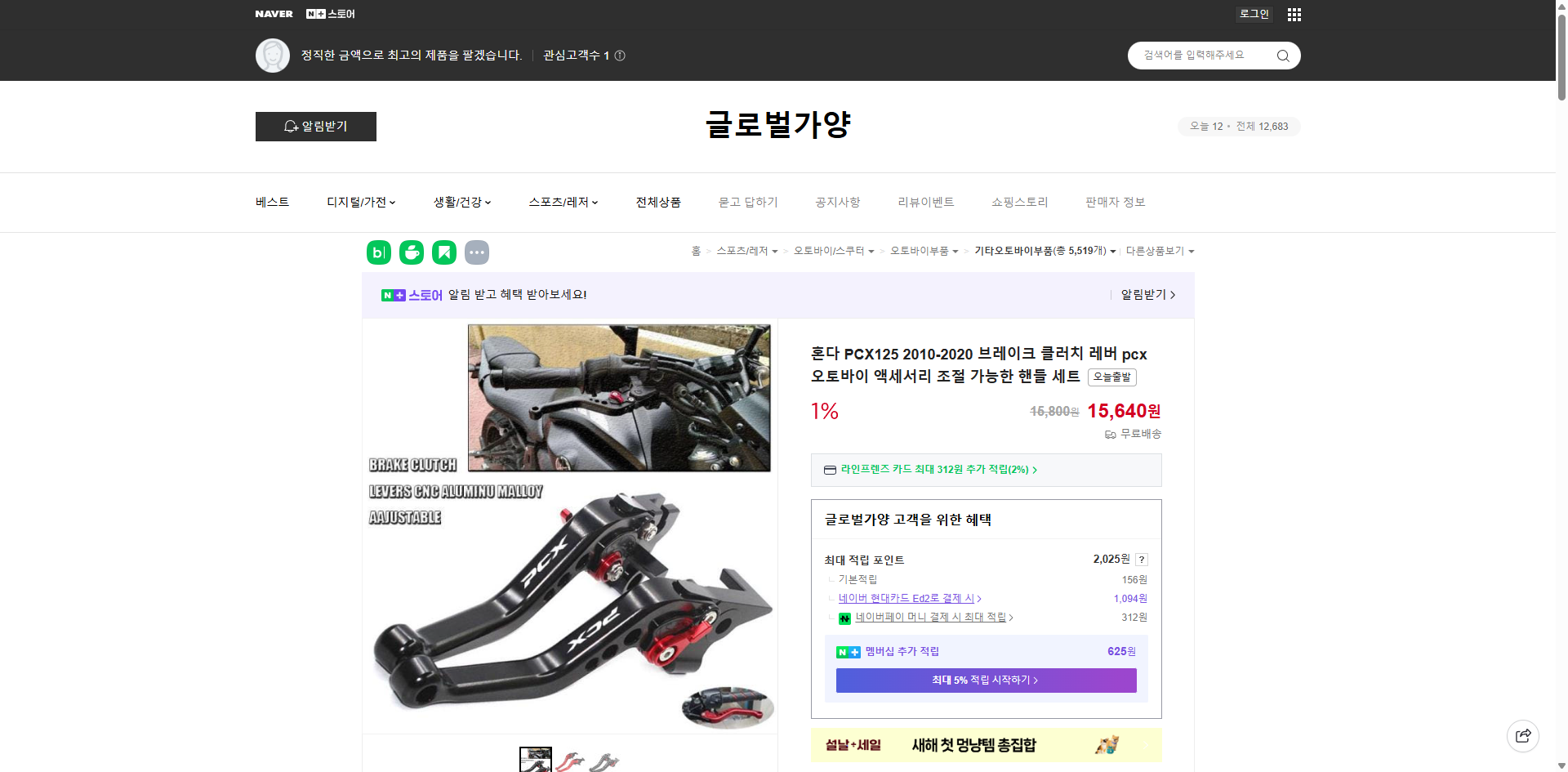
Task: Click the search magnifier icon
Action: (1282, 56)
